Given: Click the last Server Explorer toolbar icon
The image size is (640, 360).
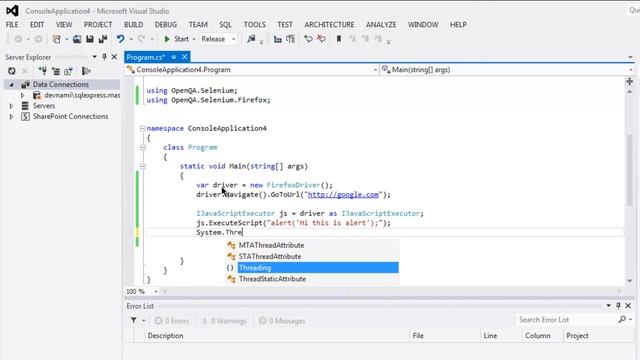Looking at the screenshot, I should tap(86, 71).
